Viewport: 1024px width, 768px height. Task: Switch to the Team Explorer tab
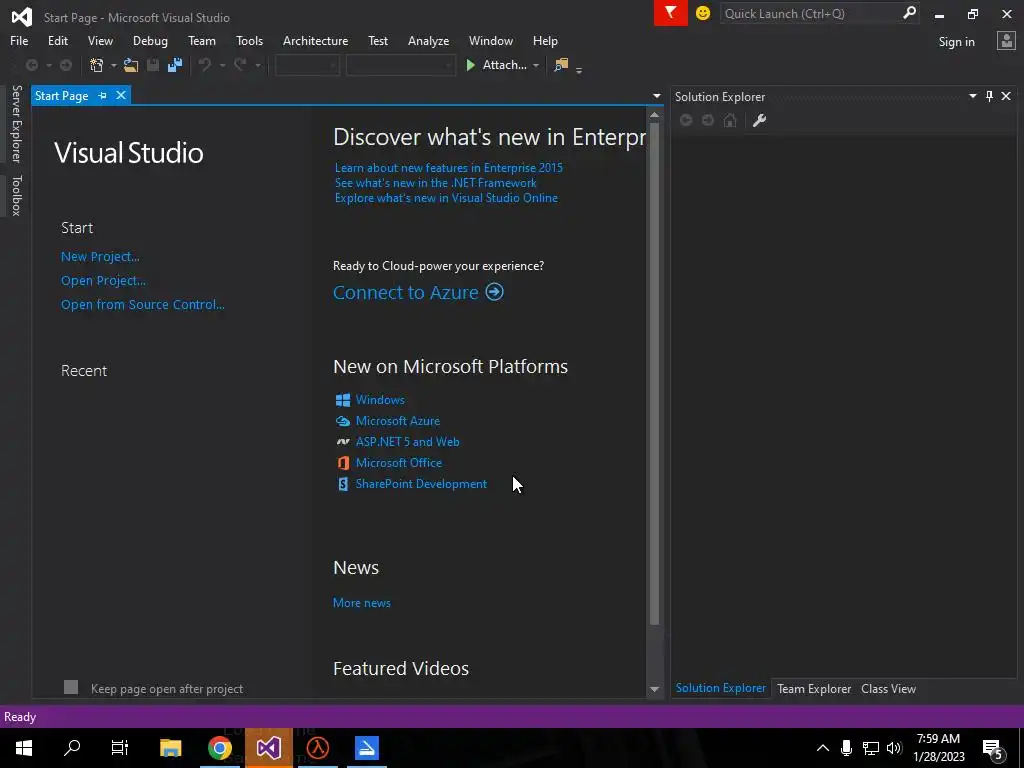814,688
